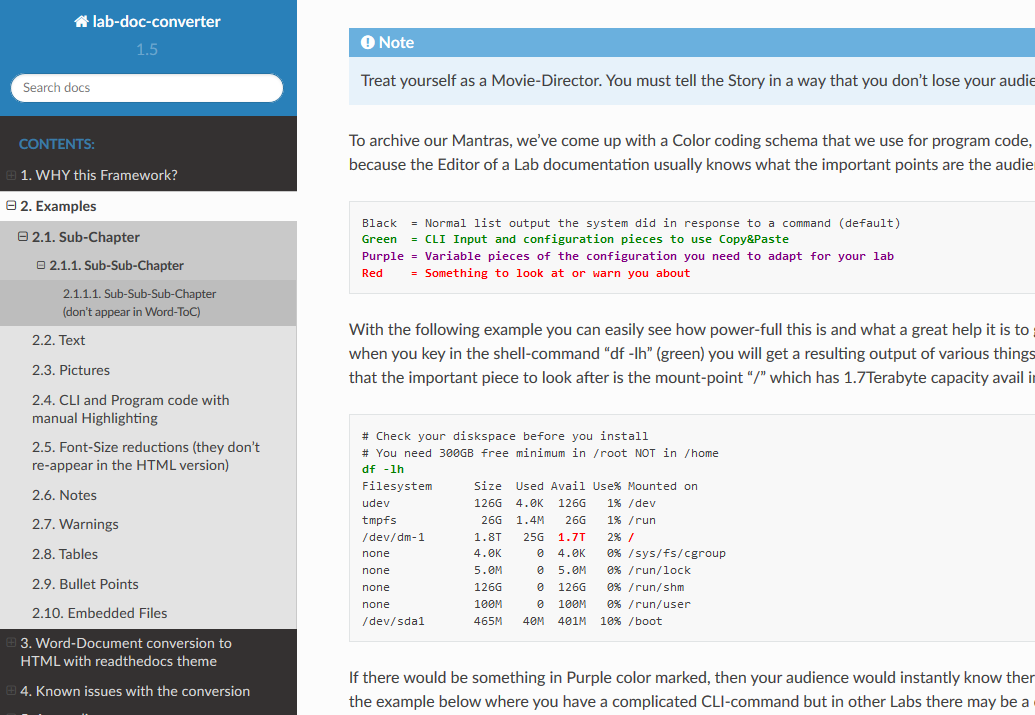Expand '4. Known issues with the conversion' toggle
The width and height of the screenshot is (1035, 715).
[11, 691]
